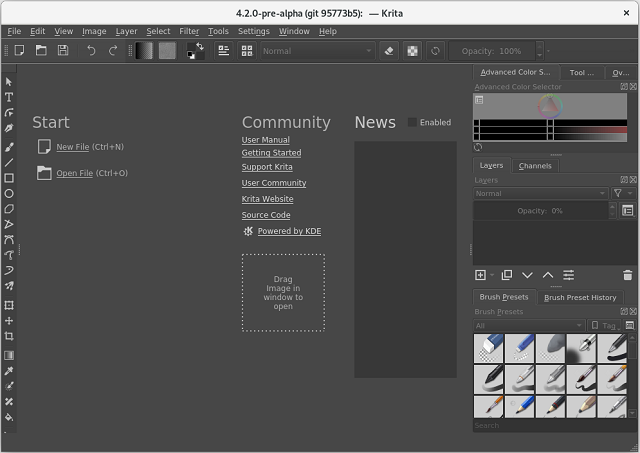Switch to the Channels tab

coord(535,166)
